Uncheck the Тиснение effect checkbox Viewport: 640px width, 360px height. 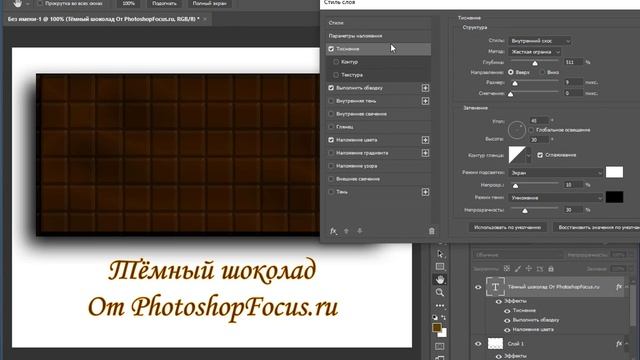[331, 49]
